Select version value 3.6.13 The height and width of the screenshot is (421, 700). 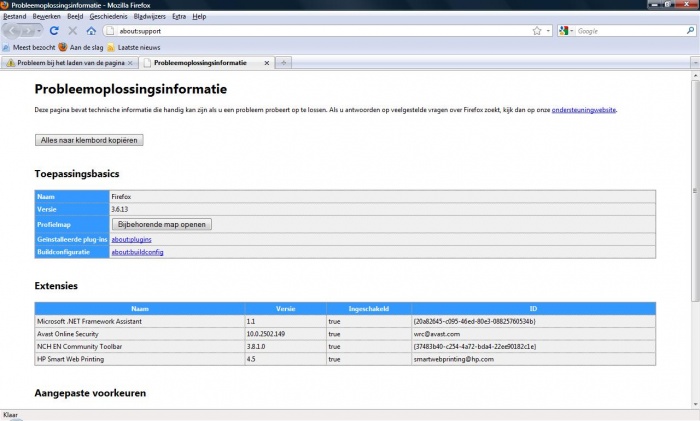[x=120, y=209]
